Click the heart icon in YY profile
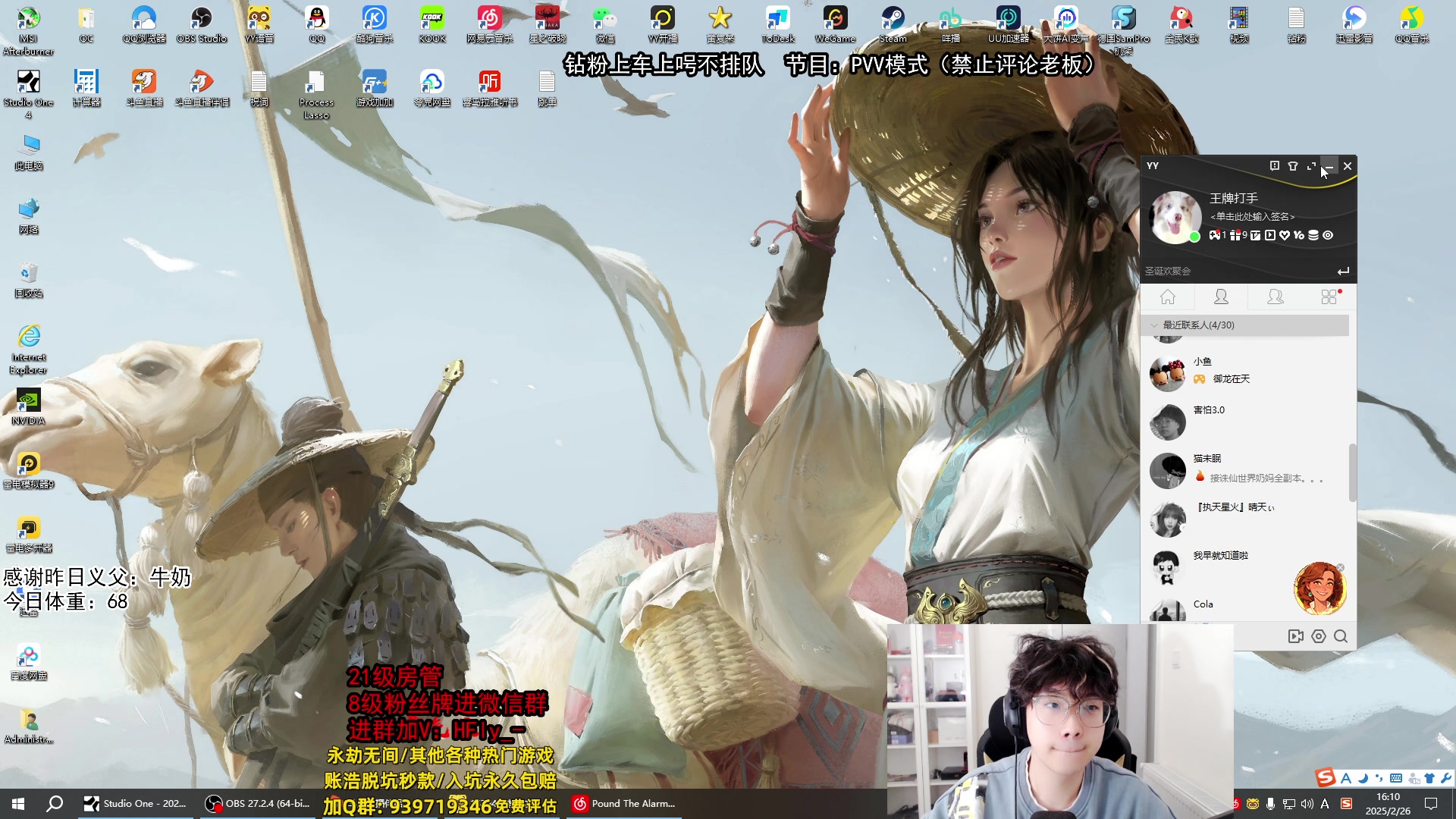 tap(1285, 235)
